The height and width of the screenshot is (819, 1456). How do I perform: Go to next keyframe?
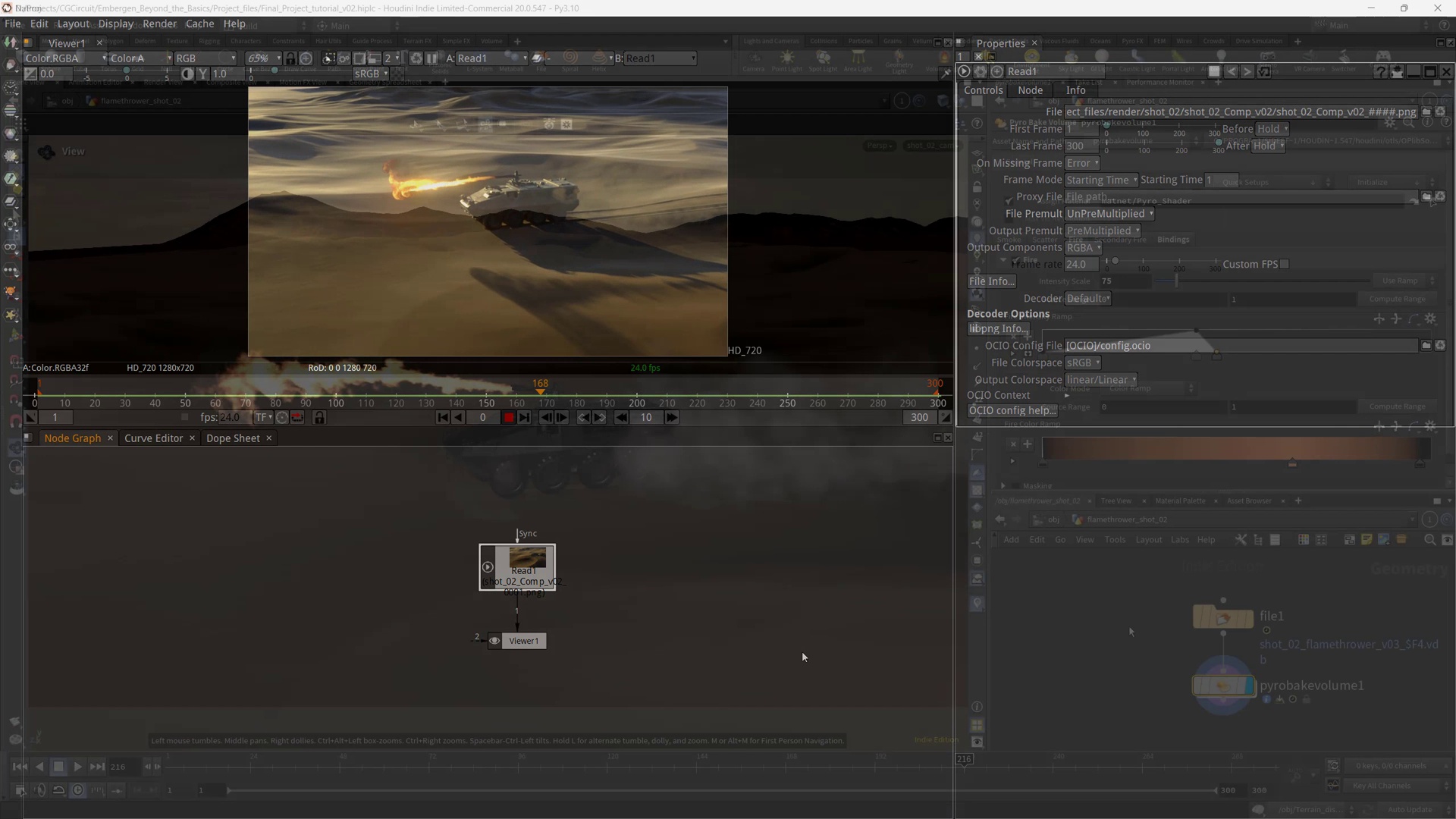[599, 417]
